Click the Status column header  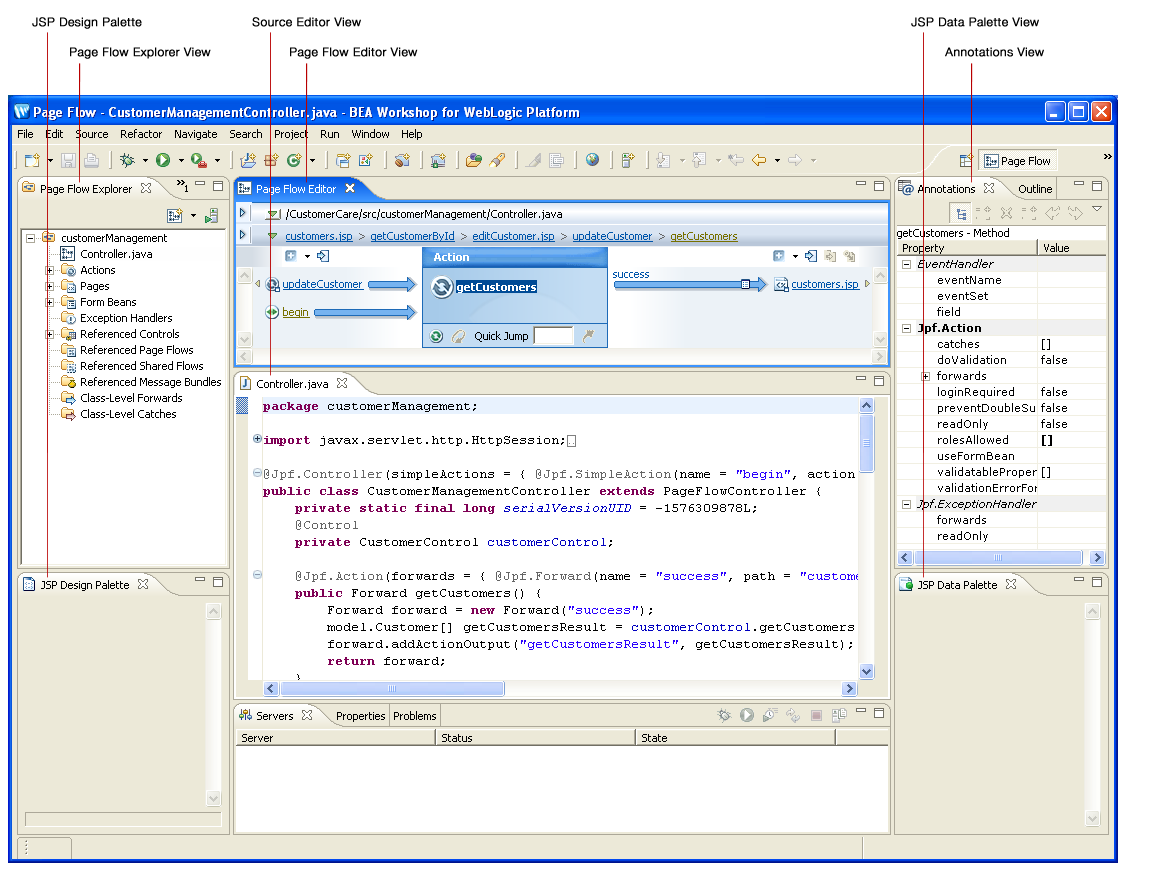535,737
